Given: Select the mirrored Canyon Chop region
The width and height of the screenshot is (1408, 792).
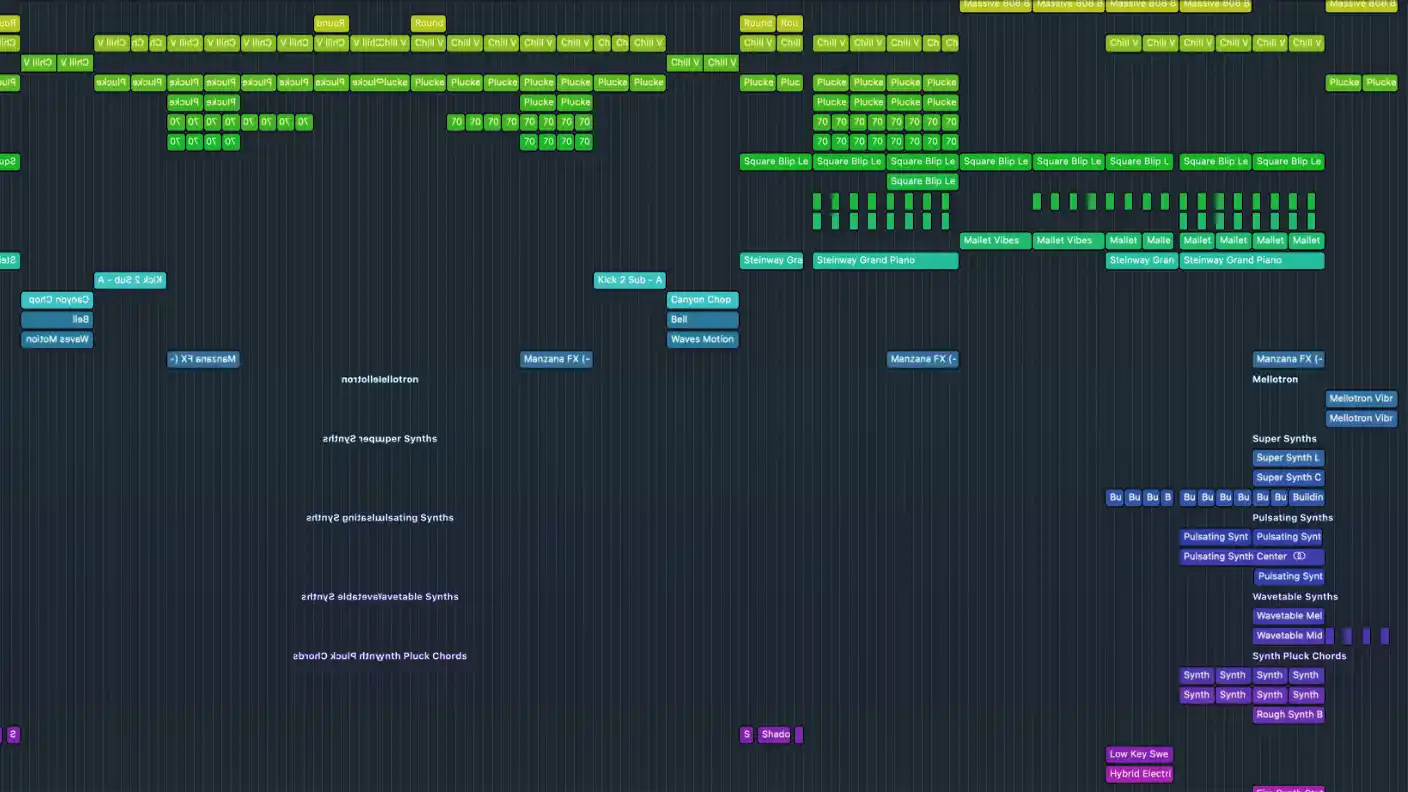Looking at the screenshot, I should [57, 299].
